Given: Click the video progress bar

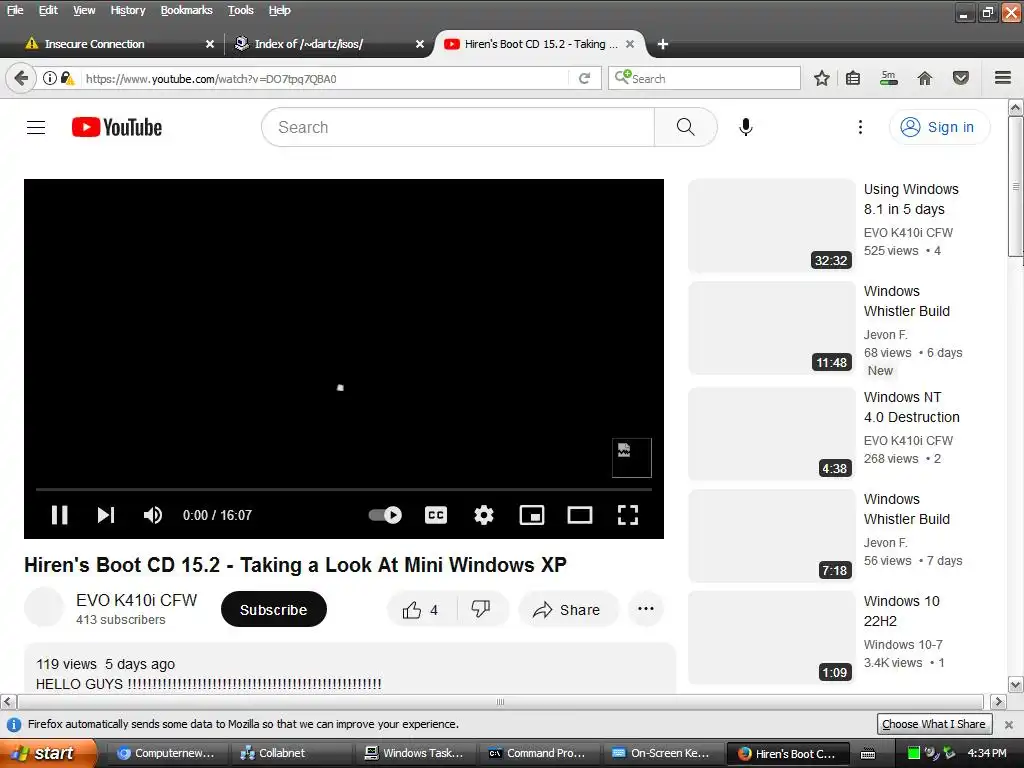Looking at the screenshot, I should (x=344, y=488).
